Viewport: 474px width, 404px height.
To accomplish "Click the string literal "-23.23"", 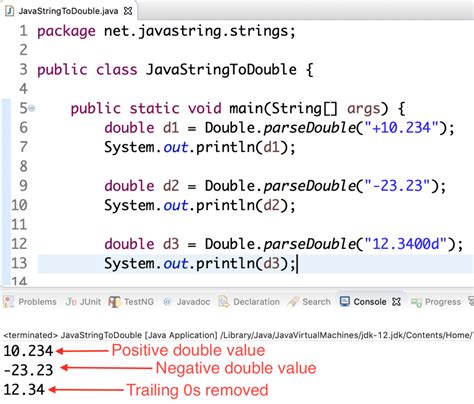I will pos(397,186).
